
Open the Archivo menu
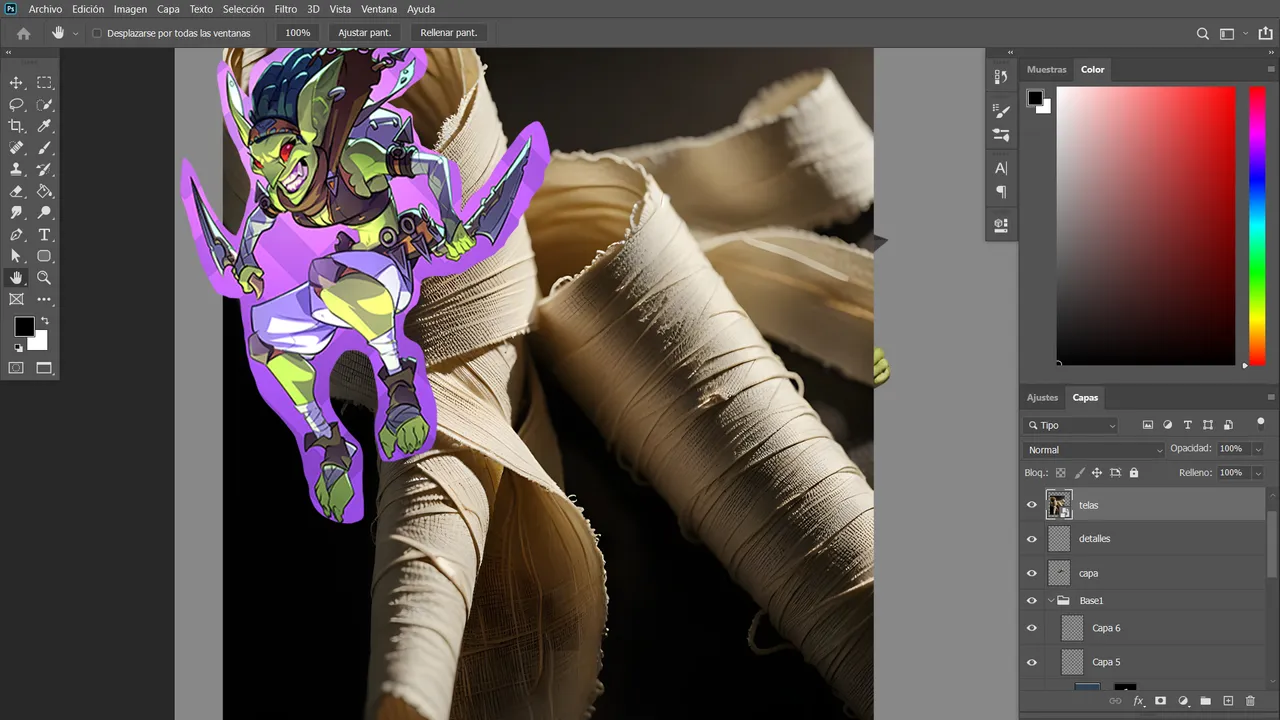45,9
